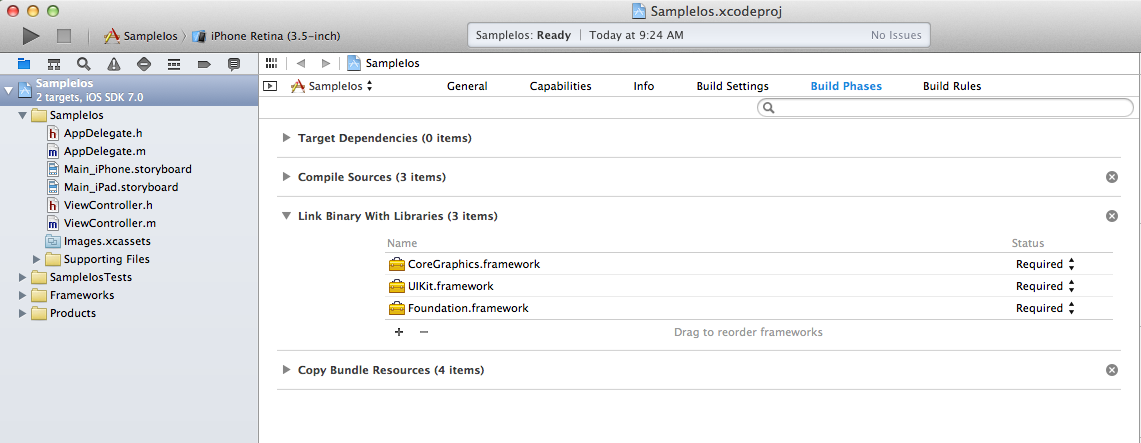Change Foundation.framework Required status stepper
Viewport: 1141px width, 443px height.
click(1071, 308)
